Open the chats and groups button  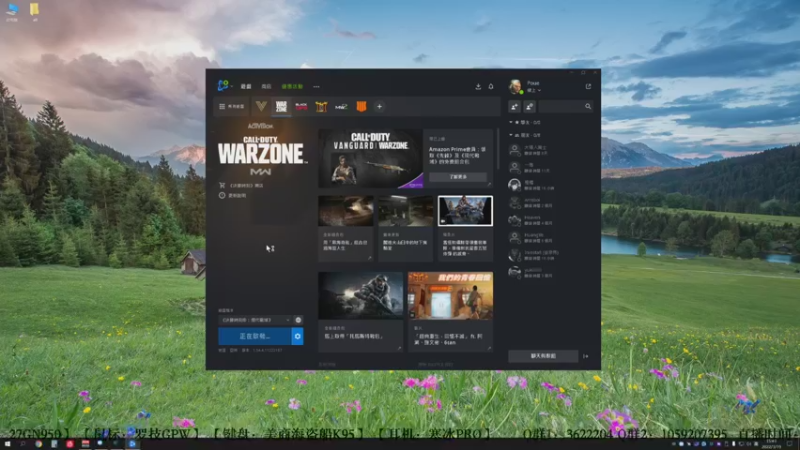click(x=543, y=356)
